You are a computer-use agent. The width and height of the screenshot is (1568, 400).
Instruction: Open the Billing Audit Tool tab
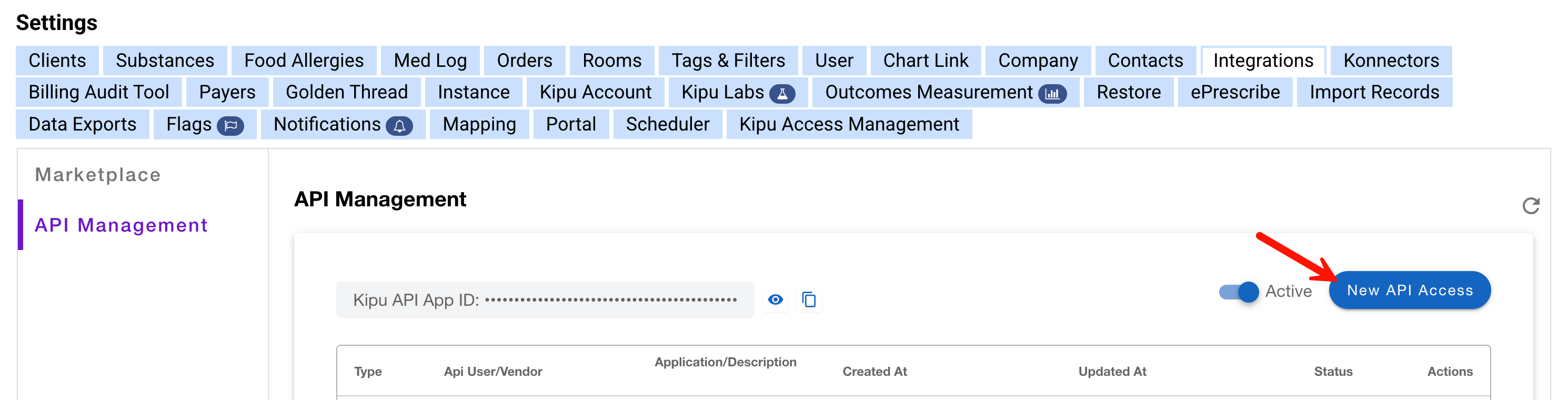[98, 92]
